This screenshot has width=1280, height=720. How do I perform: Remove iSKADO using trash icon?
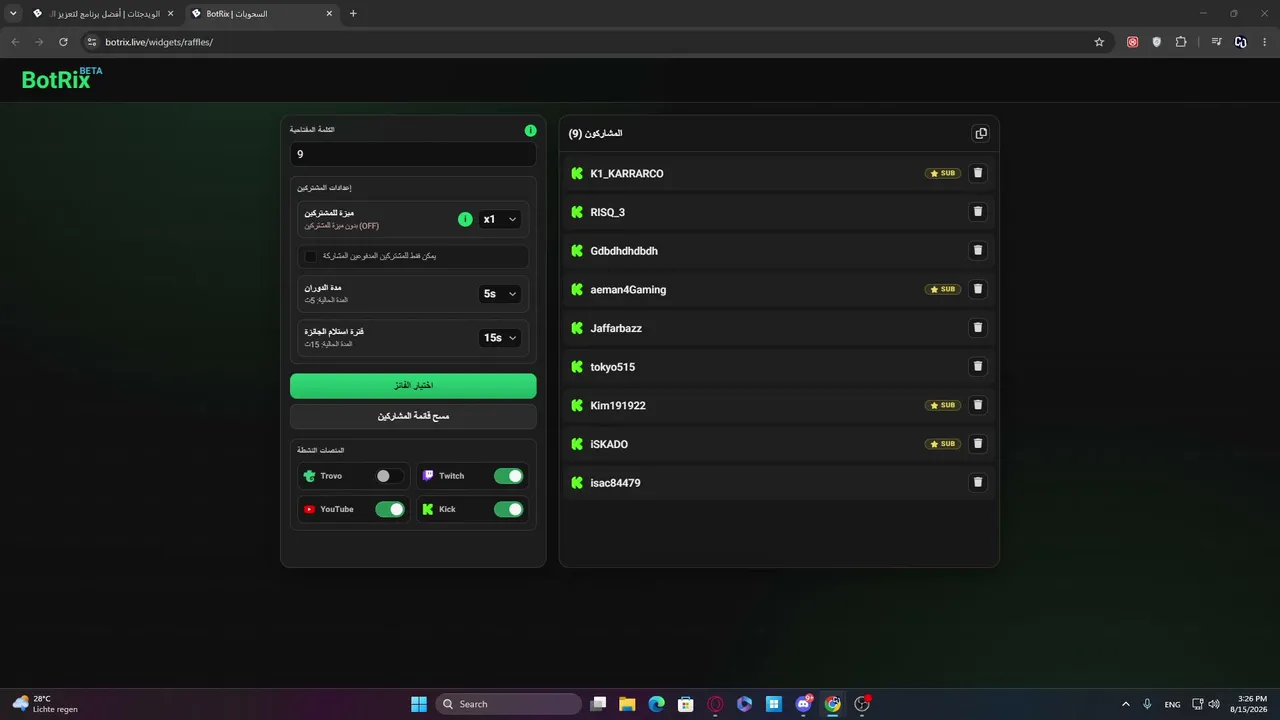click(978, 444)
